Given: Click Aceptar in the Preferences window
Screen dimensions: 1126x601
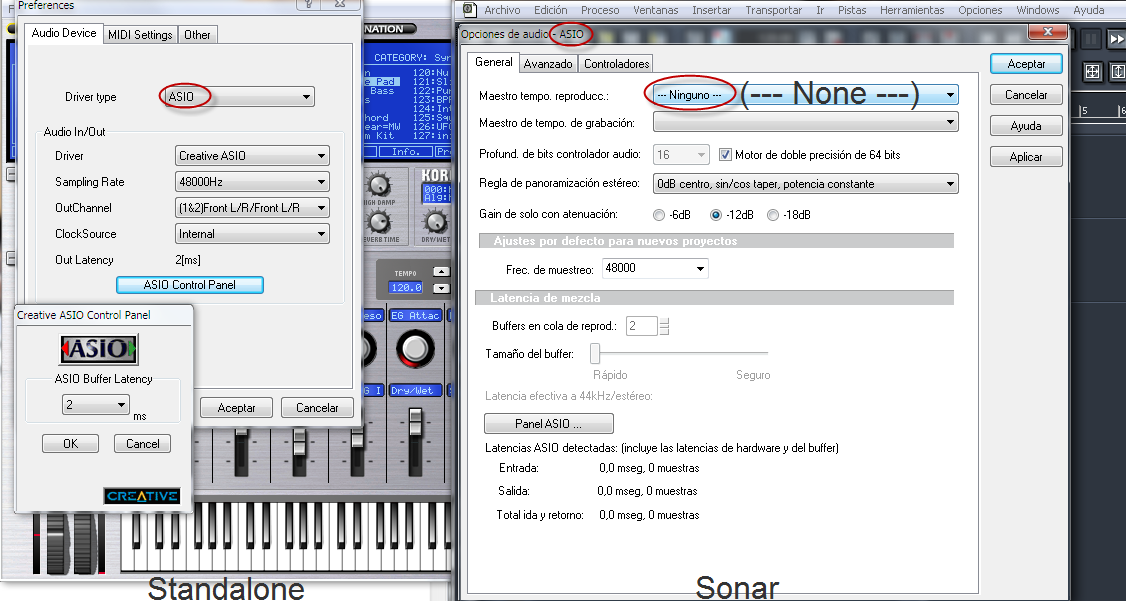Looking at the screenshot, I should 236,408.
